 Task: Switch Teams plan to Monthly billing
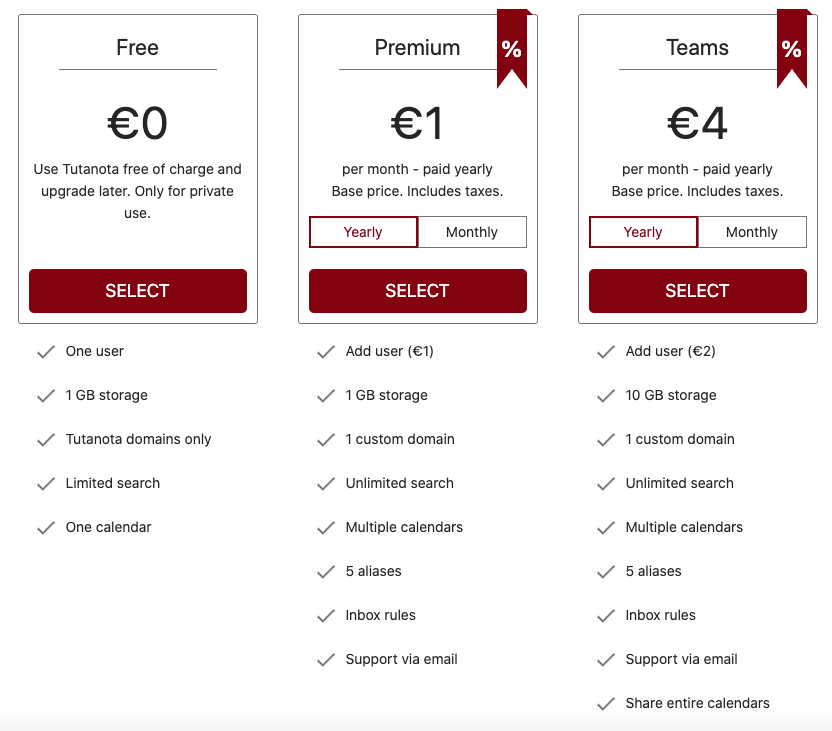click(752, 232)
